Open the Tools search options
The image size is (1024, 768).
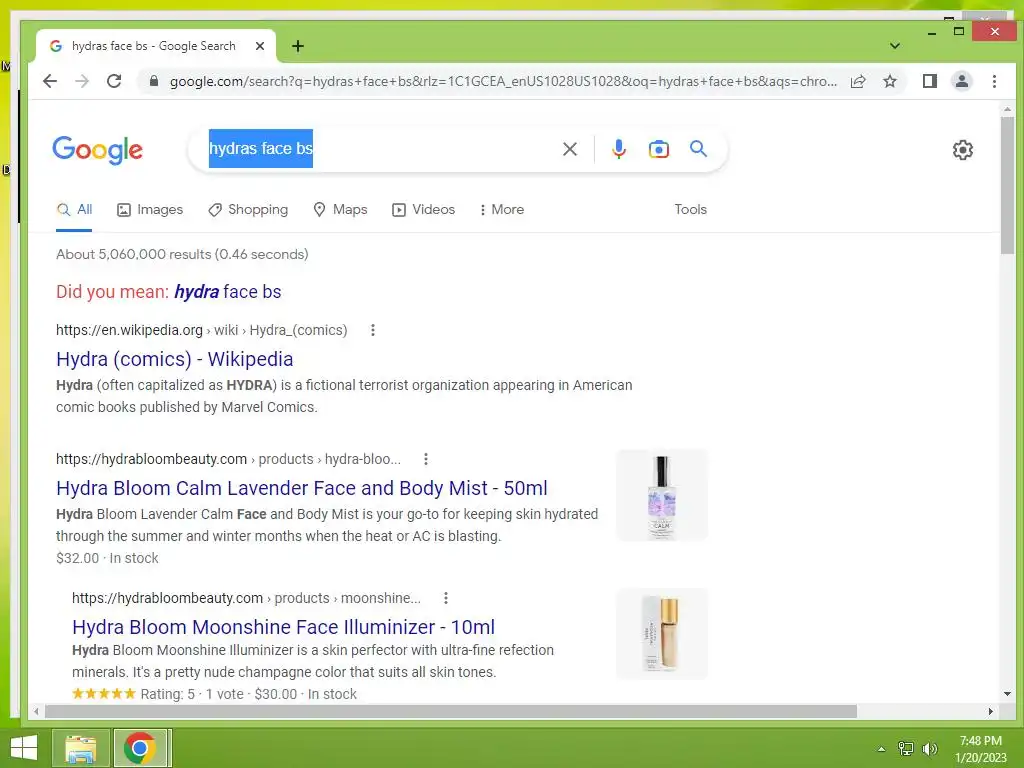[x=690, y=210]
